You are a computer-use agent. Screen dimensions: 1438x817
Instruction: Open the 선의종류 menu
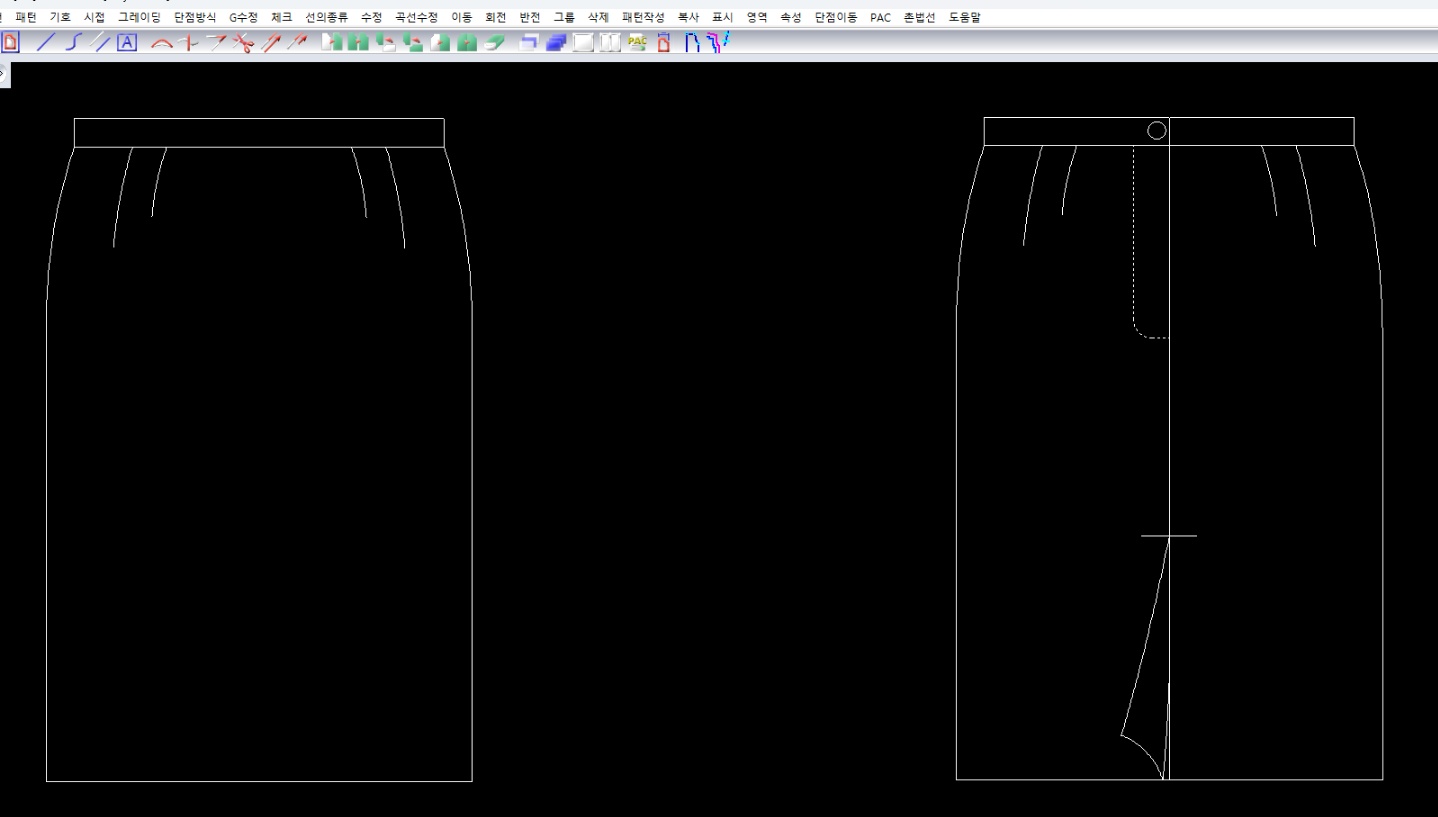pos(326,17)
